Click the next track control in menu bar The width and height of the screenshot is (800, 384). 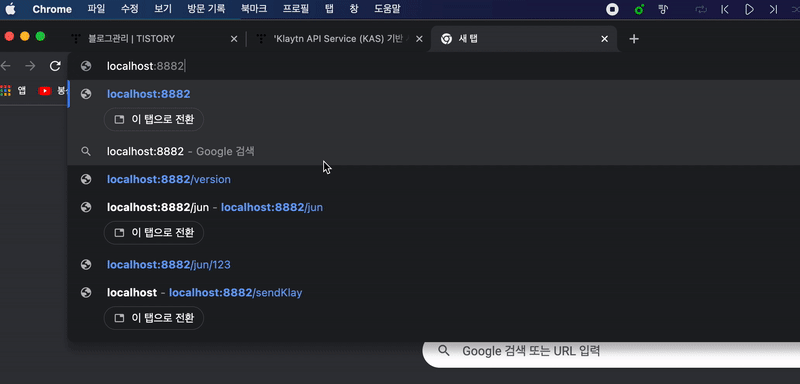773,9
